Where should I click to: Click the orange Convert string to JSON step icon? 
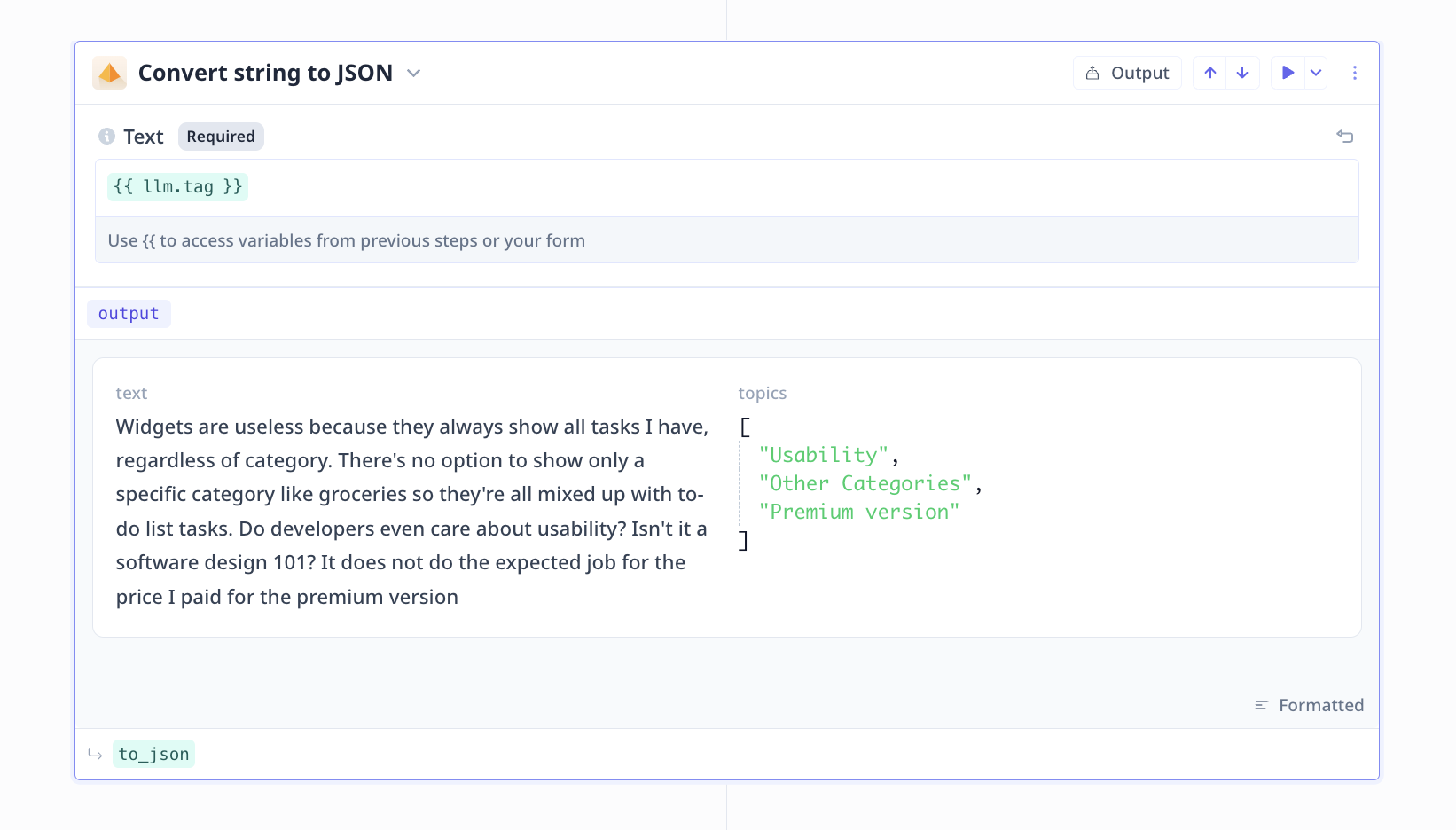click(110, 73)
